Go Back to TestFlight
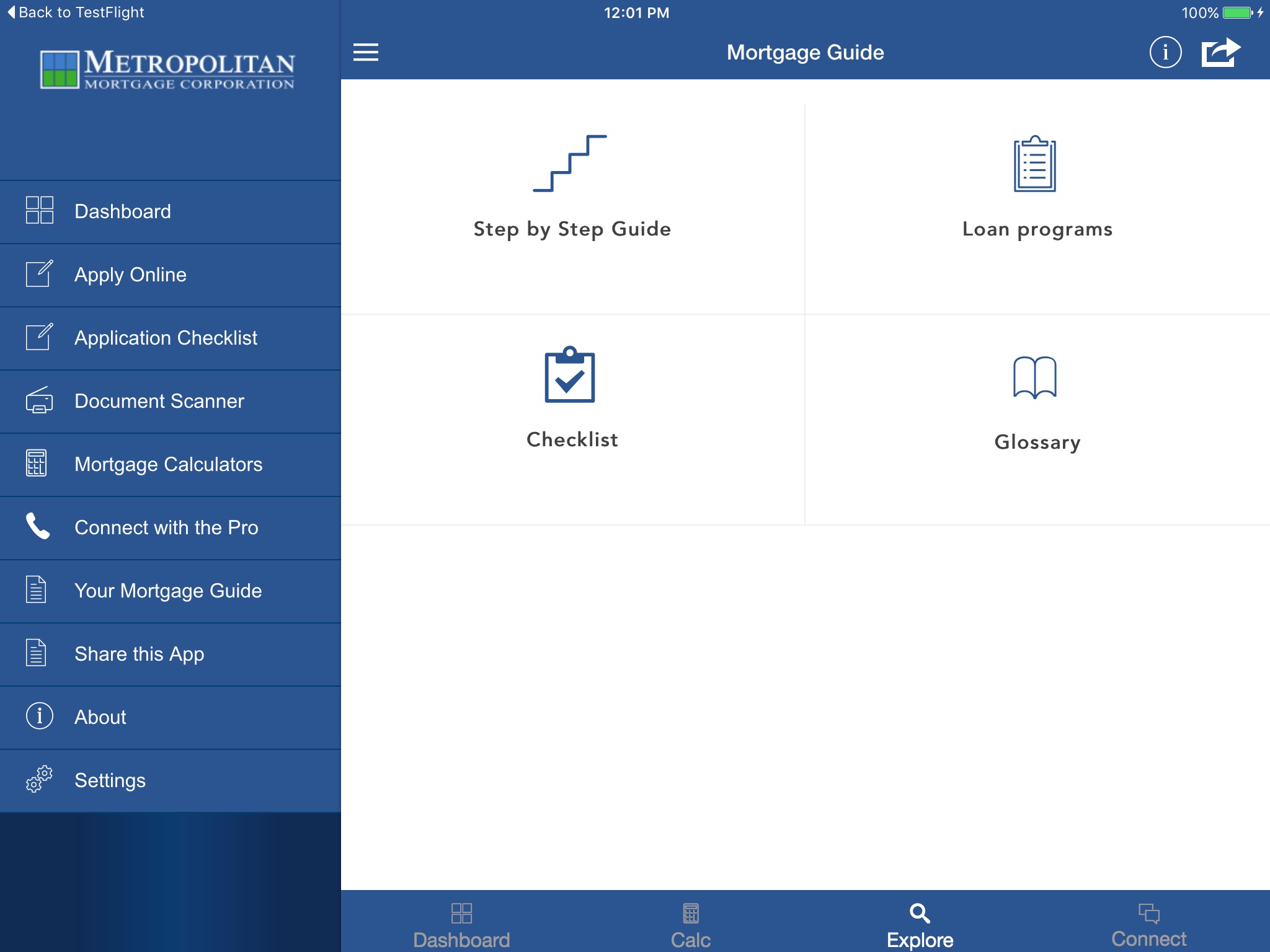The height and width of the screenshot is (952, 1270). (76, 12)
